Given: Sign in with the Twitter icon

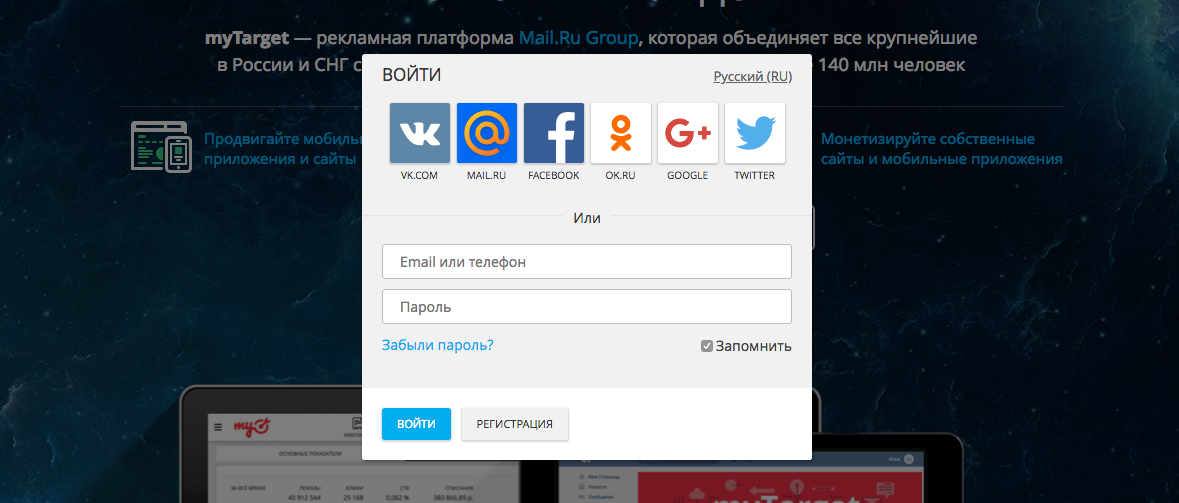Looking at the screenshot, I should coord(754,133).
